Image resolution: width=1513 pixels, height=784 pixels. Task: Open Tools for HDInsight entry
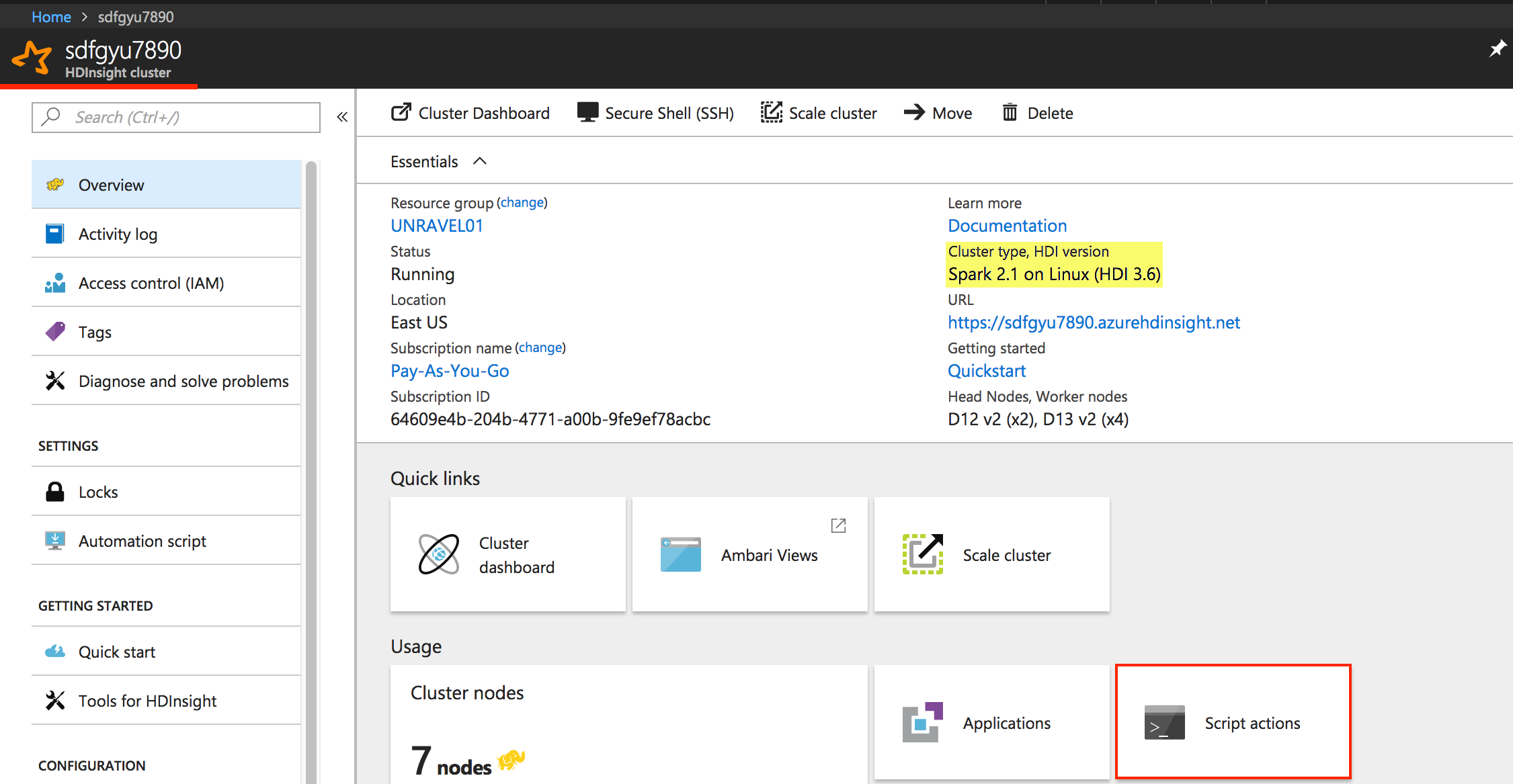166,701
